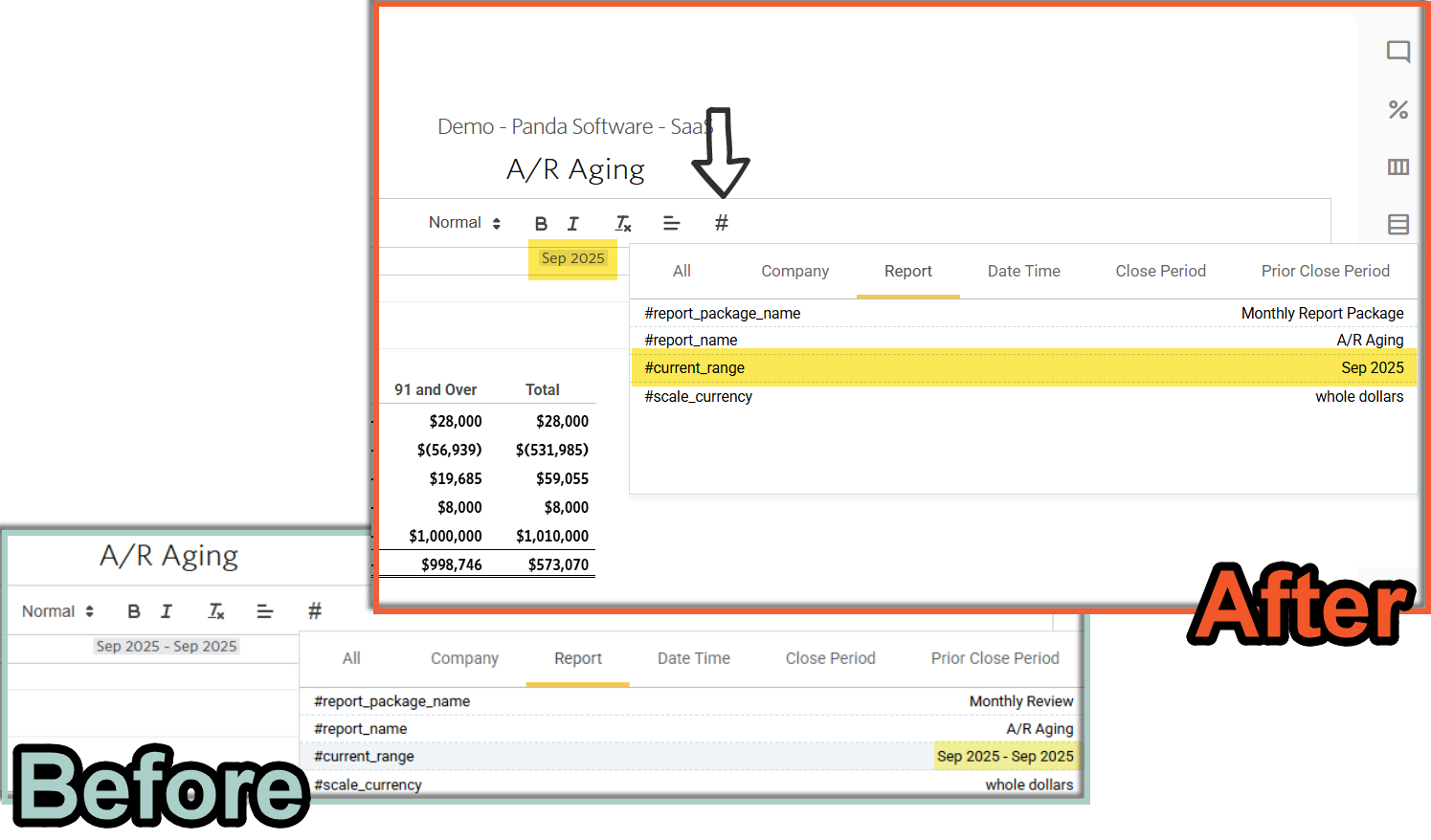Click the percent icon in the right sidebar

coord(1397,110)
